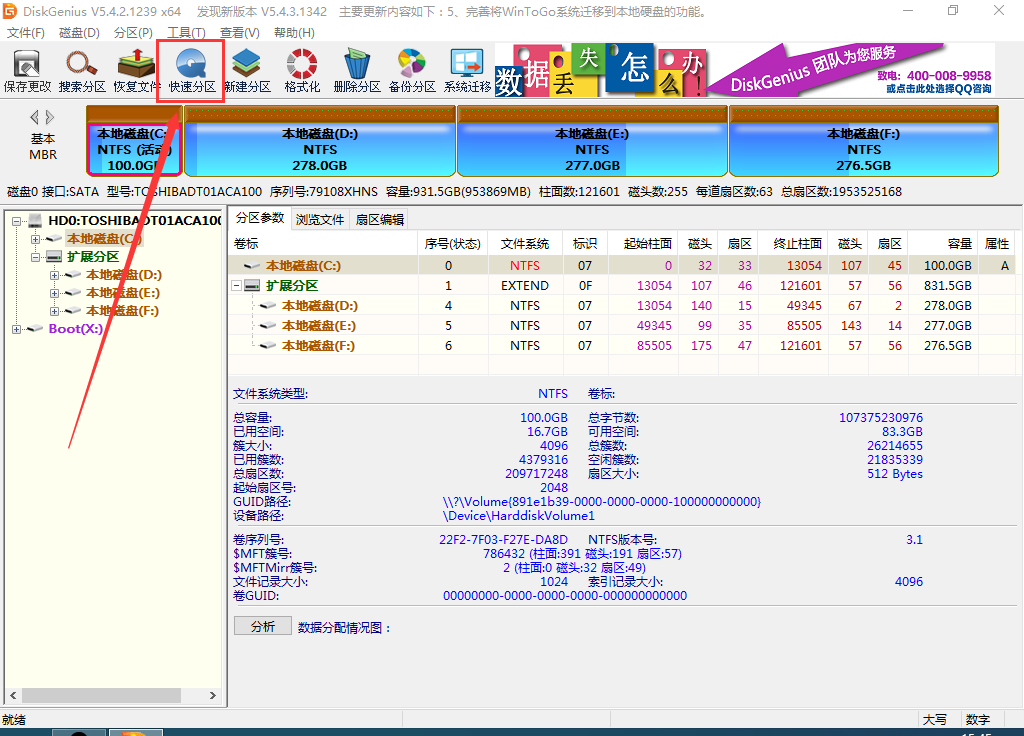Expand 本地磁盘(E:) in the tree

(x=54, y=293)
